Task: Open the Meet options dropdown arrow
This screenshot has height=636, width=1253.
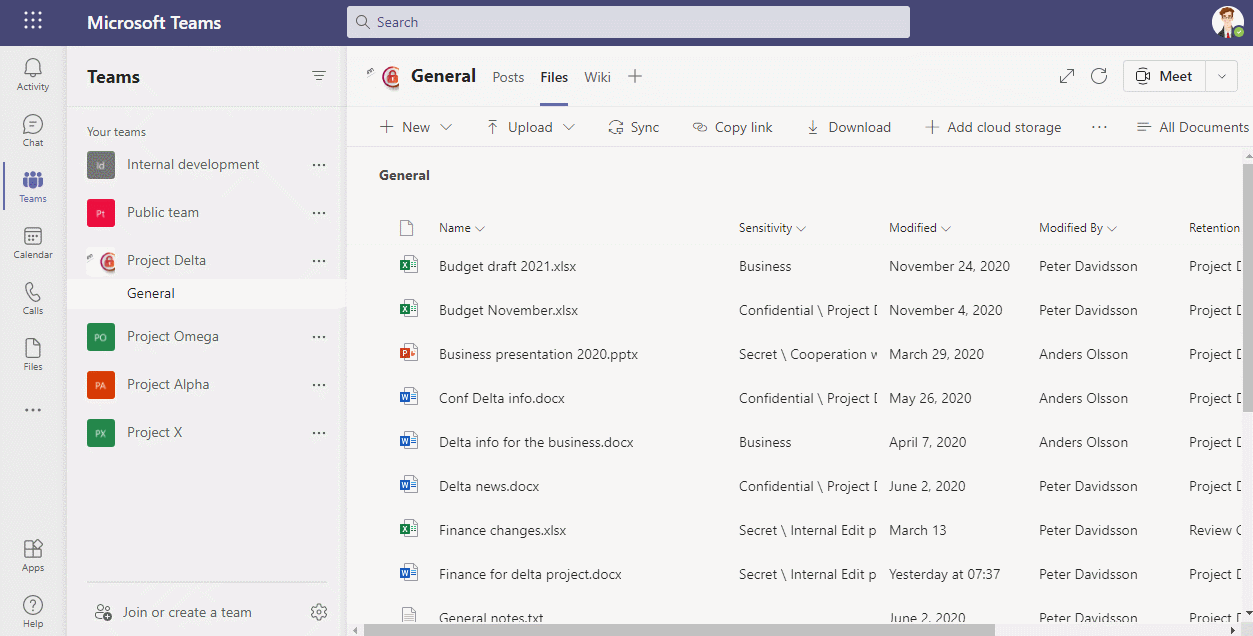Action: [1221, 77]
